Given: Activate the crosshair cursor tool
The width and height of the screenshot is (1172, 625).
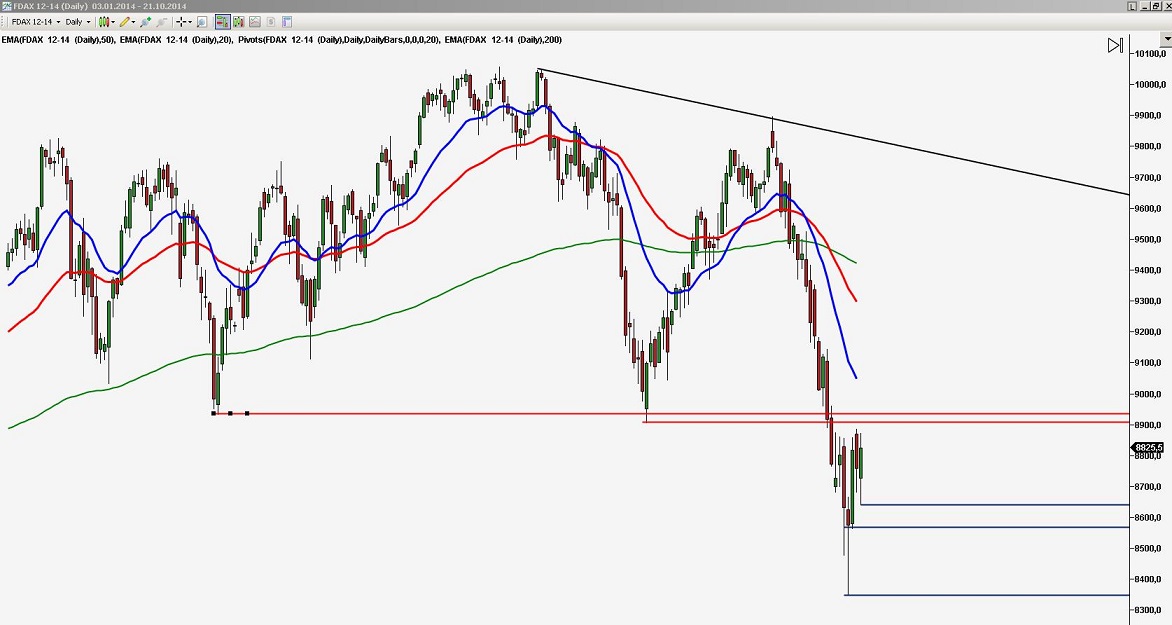Looking at the screenshot, I should point(180,22).
